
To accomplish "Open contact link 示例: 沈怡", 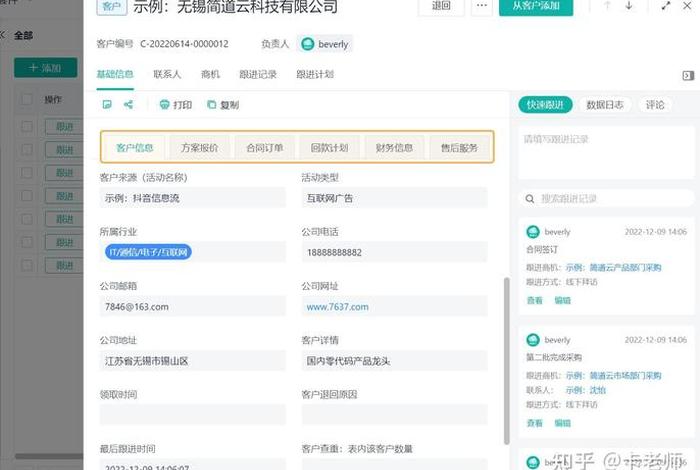I will coord(586,390).
